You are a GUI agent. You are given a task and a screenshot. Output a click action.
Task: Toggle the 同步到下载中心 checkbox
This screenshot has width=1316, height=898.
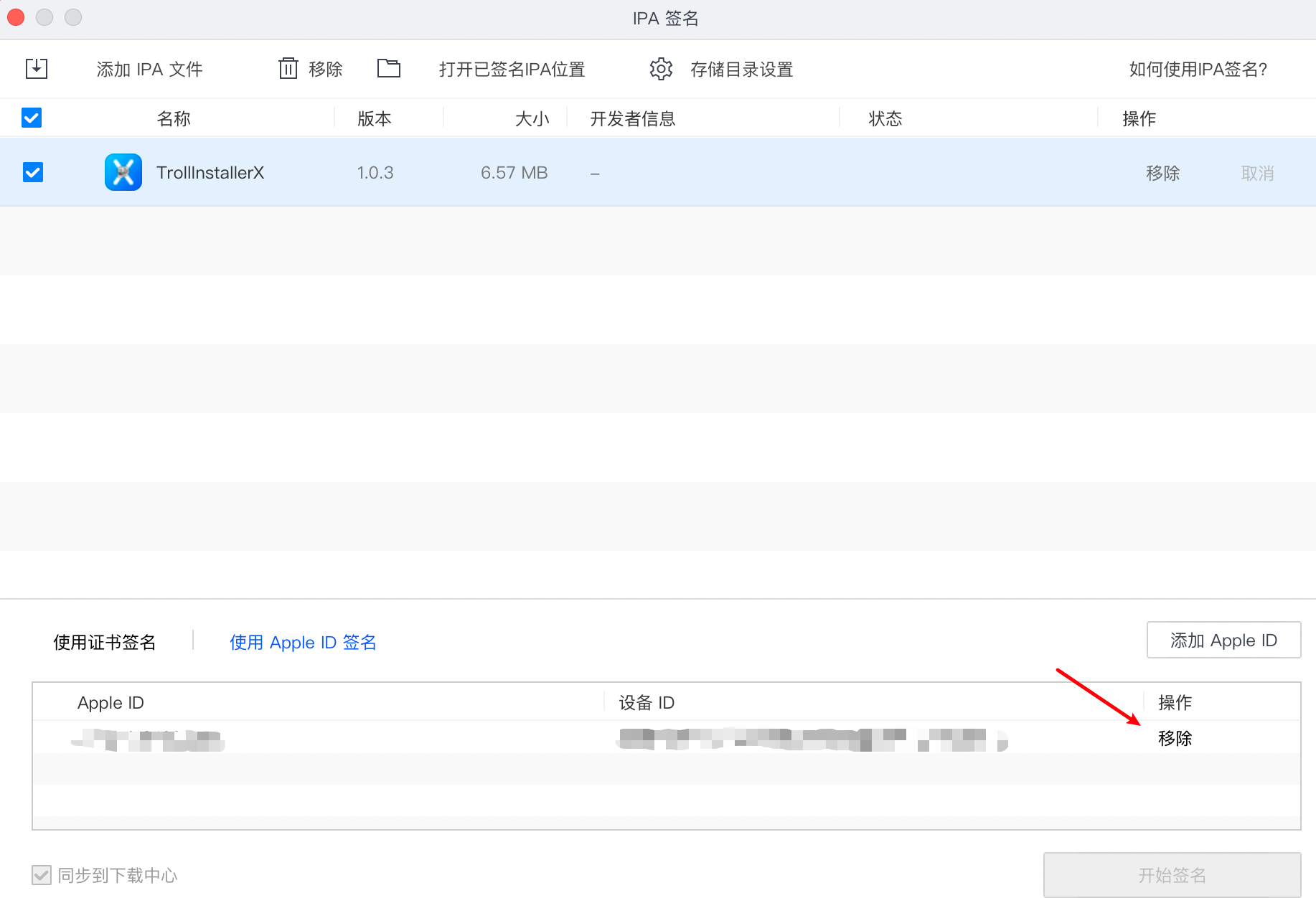pyautogui.click(x=42, y=875)
